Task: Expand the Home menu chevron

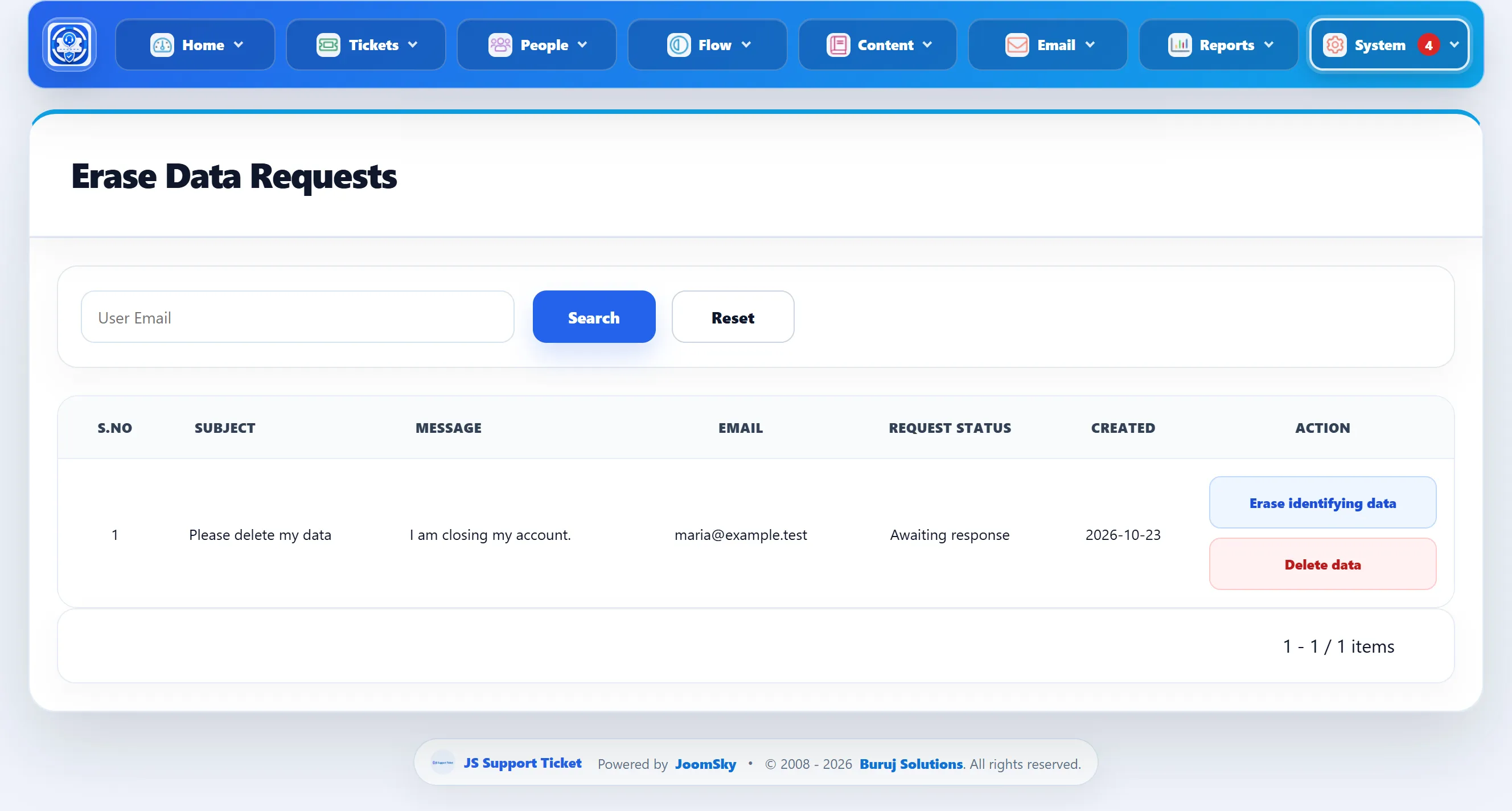Action: point(239,44)
